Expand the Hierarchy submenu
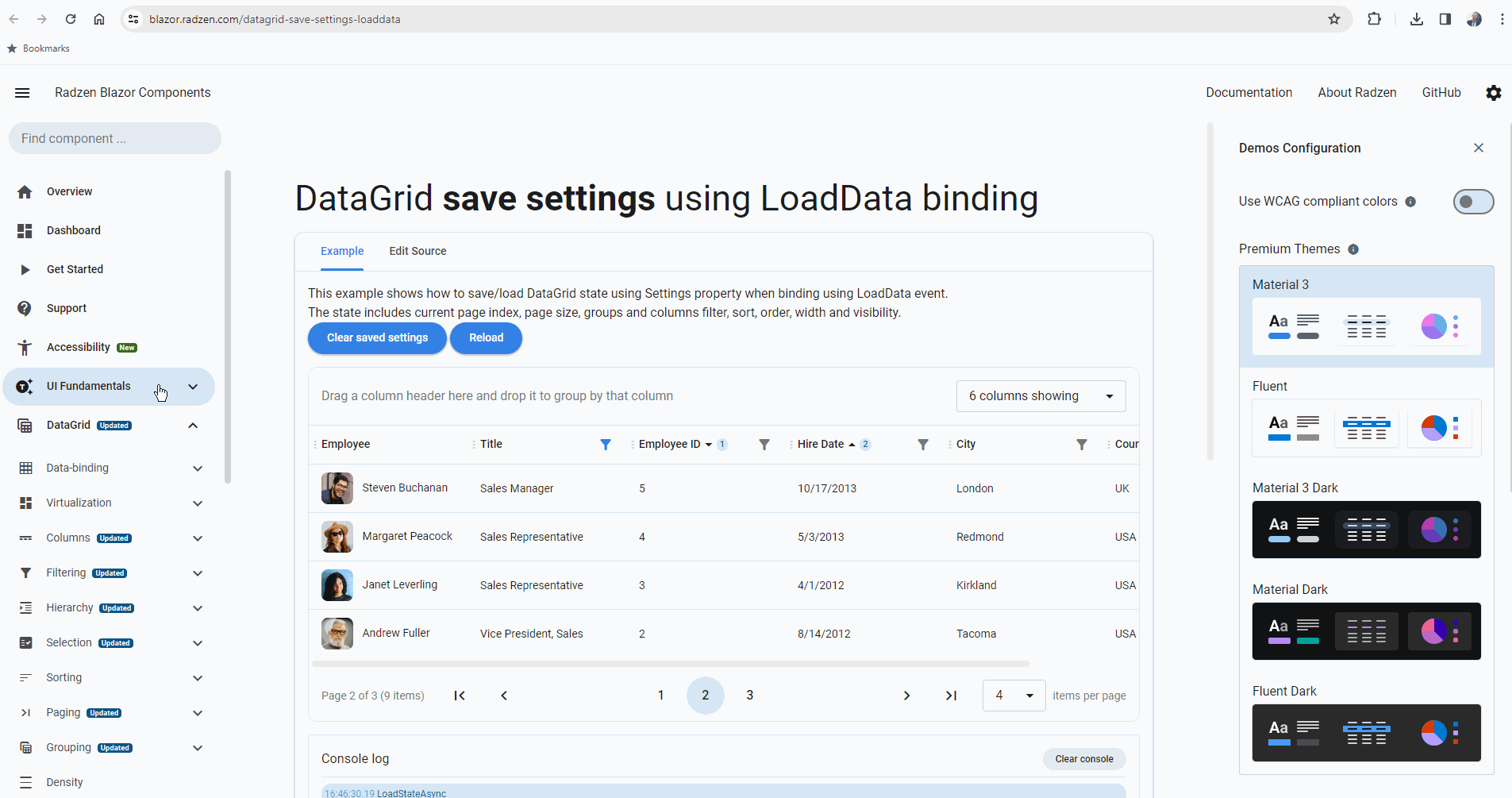 tap(198, 608)
